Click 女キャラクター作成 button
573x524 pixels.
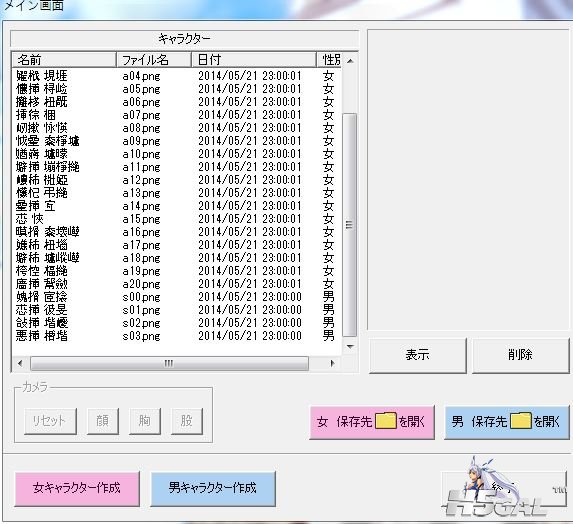[x=77, y=489]
